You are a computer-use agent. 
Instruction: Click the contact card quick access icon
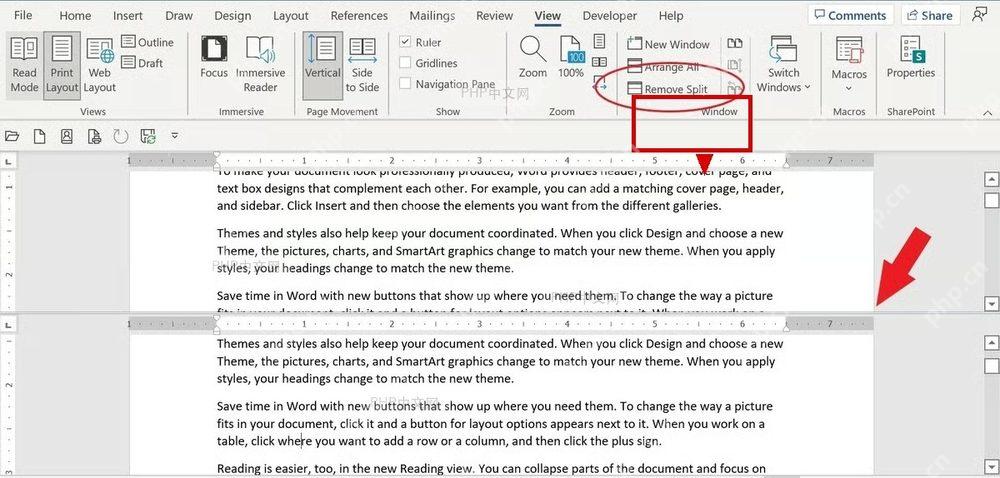point(66,136)
